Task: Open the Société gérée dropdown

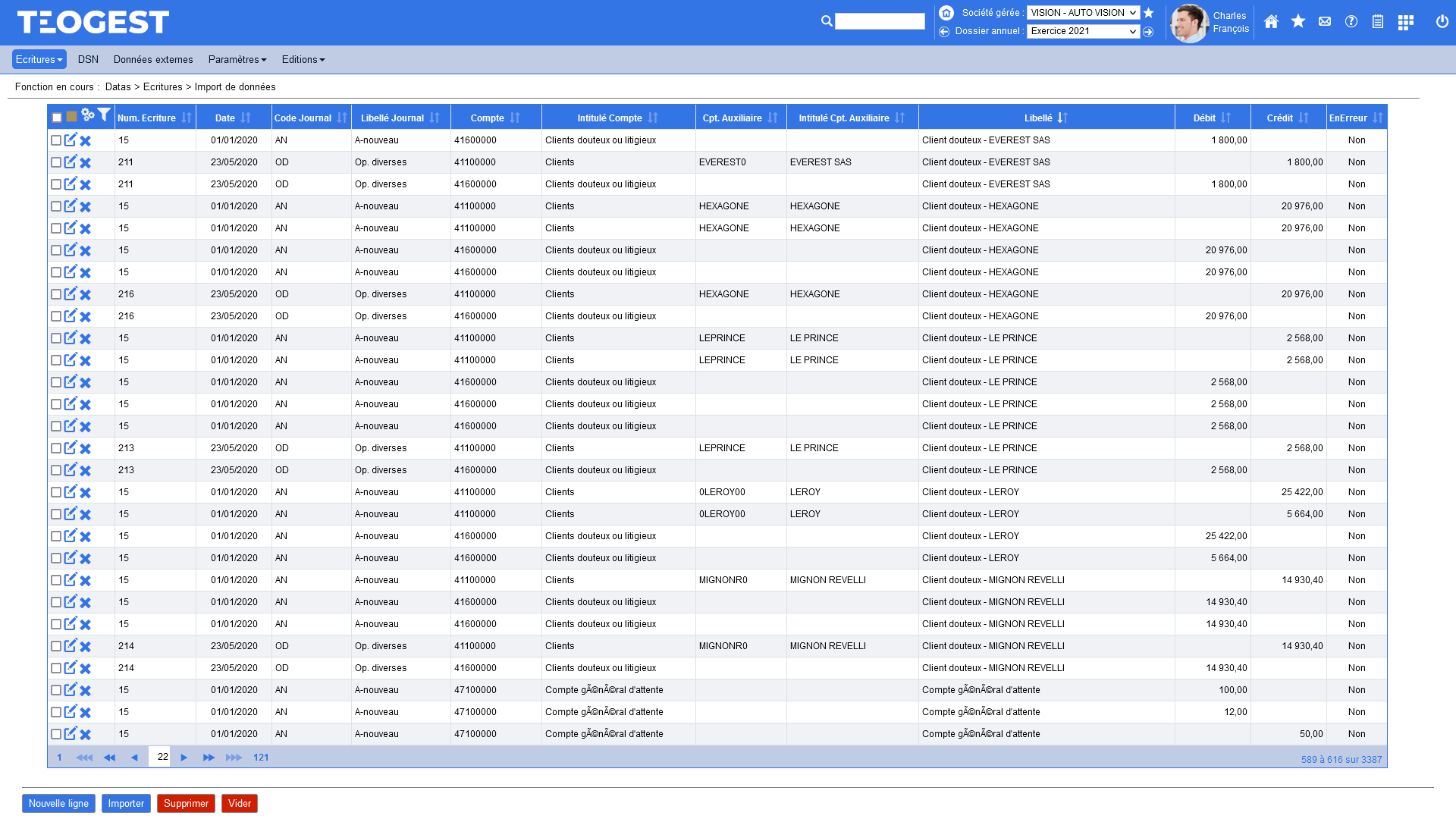Action: click(1083, 13)
